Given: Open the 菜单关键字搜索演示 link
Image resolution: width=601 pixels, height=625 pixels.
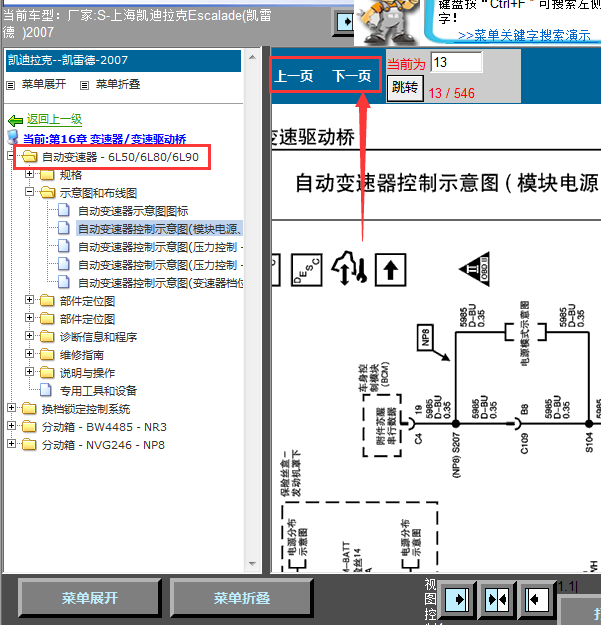Looking at the screenshot, I should click(x=524, y=35).
